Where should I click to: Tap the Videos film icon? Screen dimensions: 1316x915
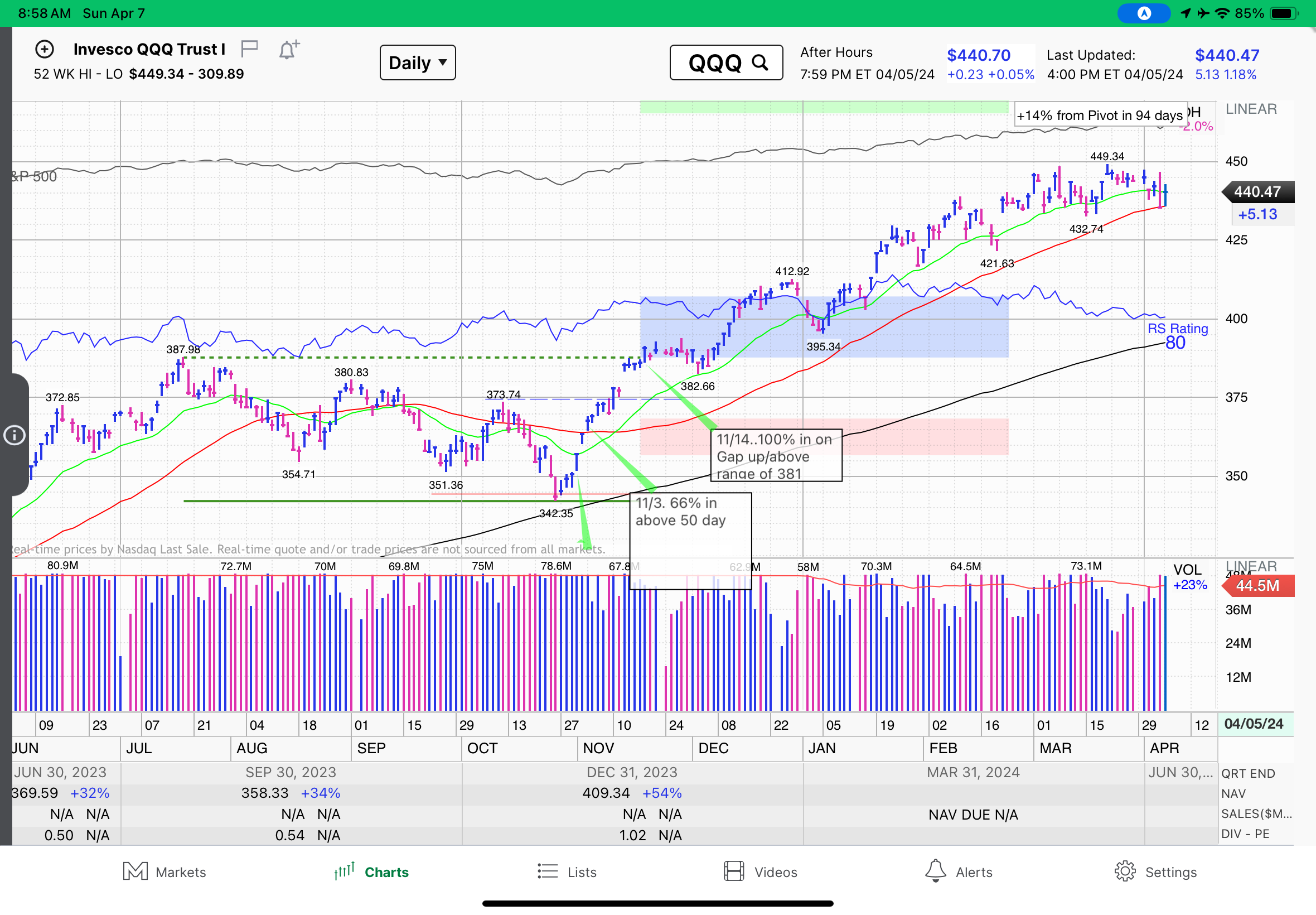click(734, 871)
